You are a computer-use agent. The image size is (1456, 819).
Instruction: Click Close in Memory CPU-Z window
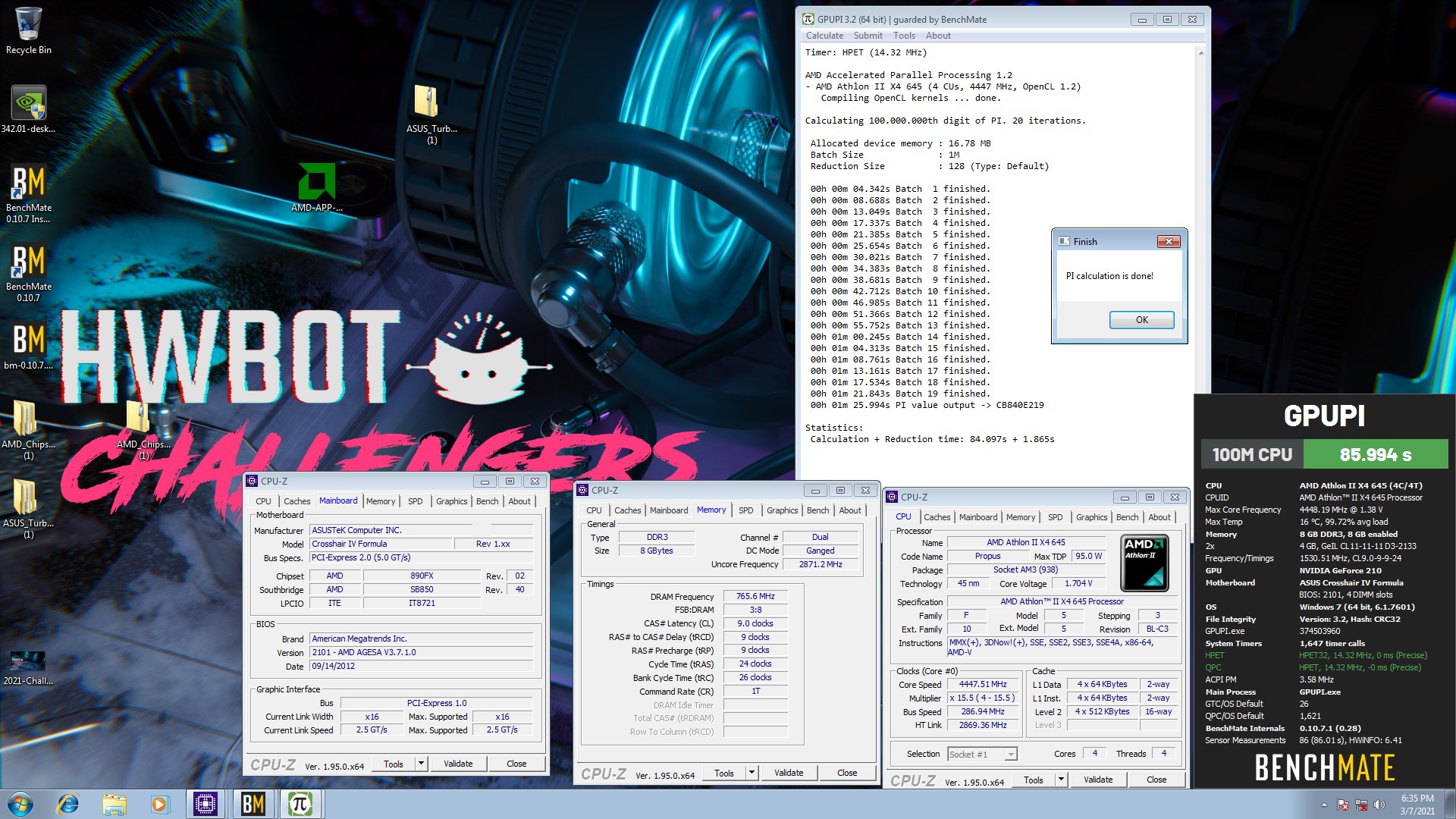(x=847, y=773)
